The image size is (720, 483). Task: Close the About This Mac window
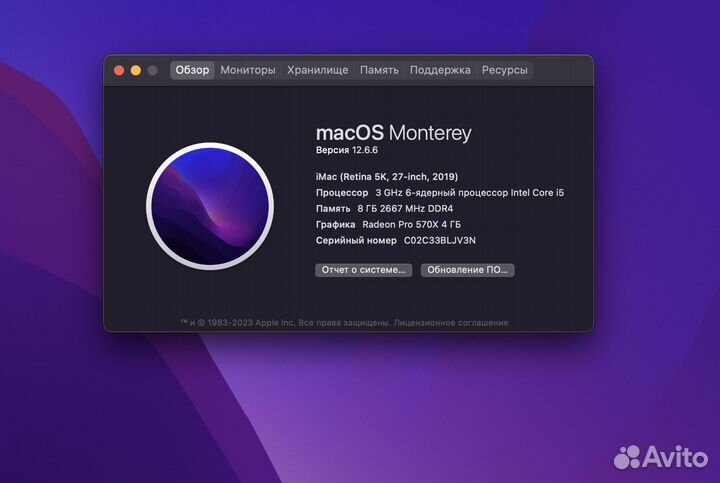point(119,70)
